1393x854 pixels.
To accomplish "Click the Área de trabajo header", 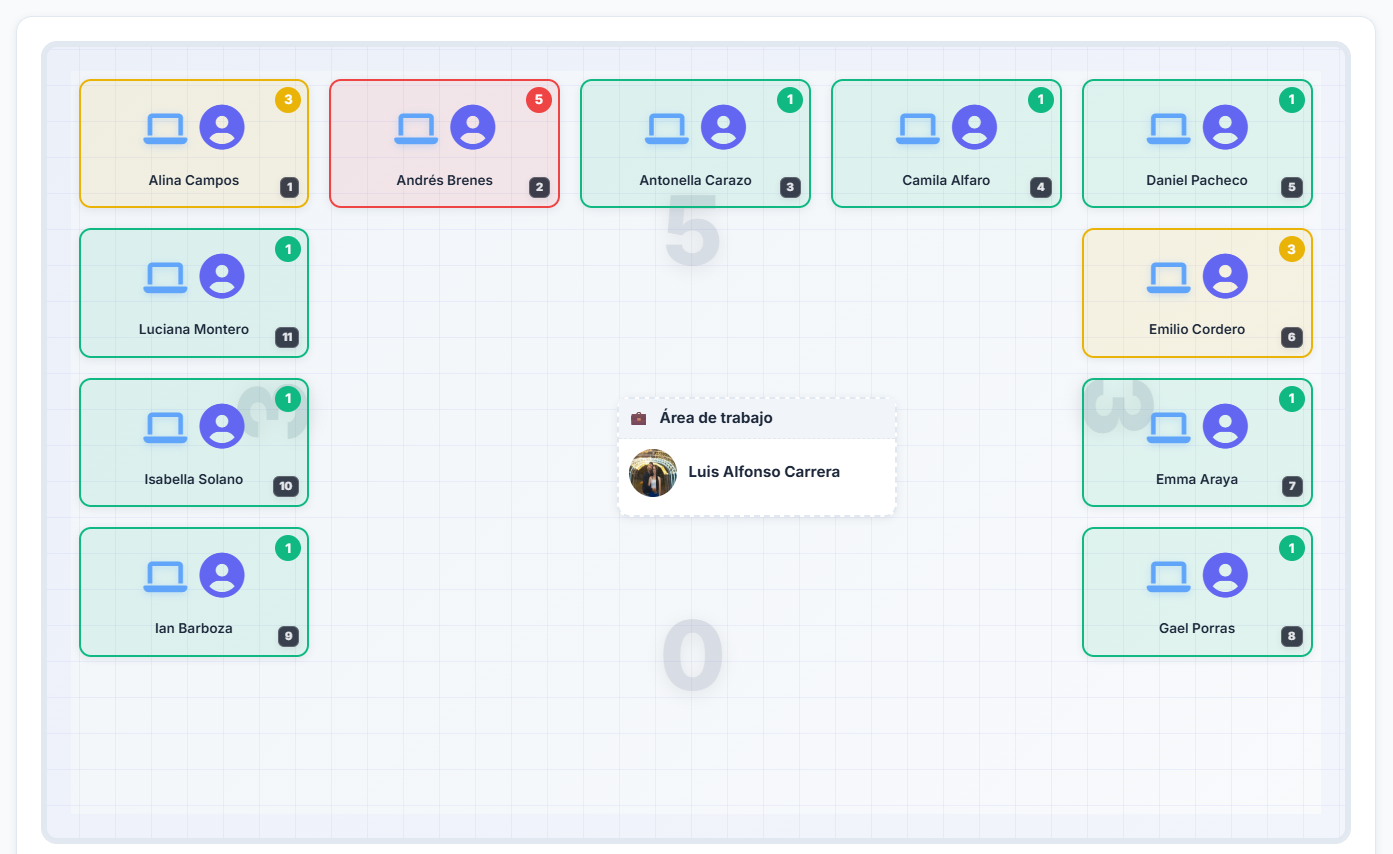I will click(716, 418).
